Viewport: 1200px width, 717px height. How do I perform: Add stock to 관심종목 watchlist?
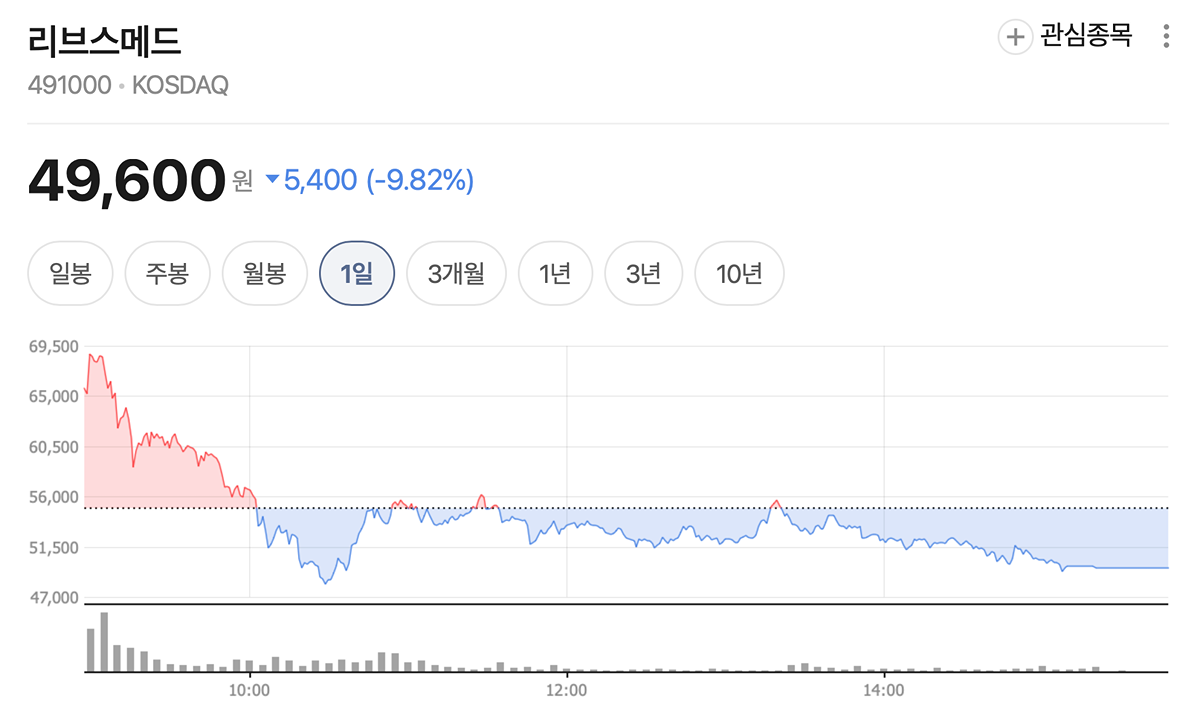tap(1086, 38)
